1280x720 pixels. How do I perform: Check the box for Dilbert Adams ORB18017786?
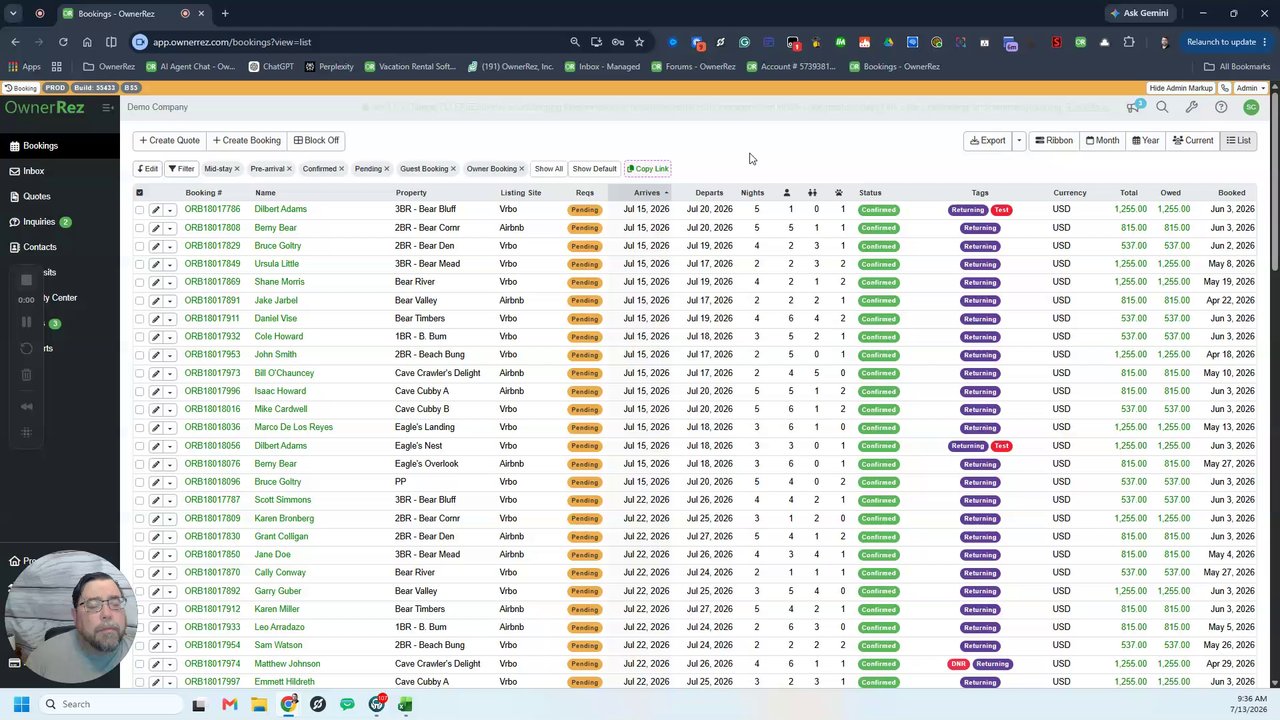pyautogui.click(x=140, y=210)
